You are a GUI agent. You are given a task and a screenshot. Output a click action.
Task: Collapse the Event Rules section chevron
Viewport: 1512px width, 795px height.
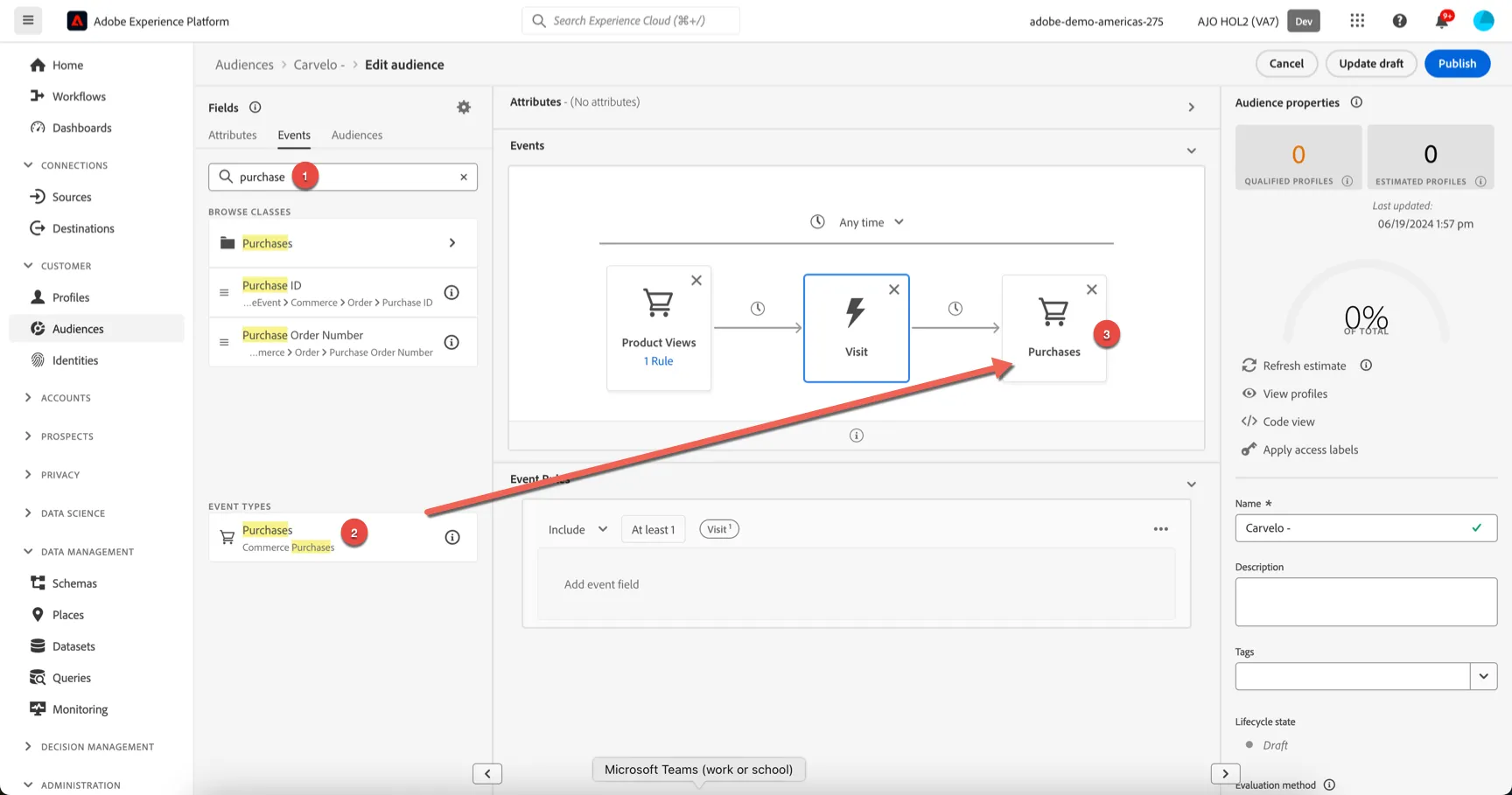1191,485
